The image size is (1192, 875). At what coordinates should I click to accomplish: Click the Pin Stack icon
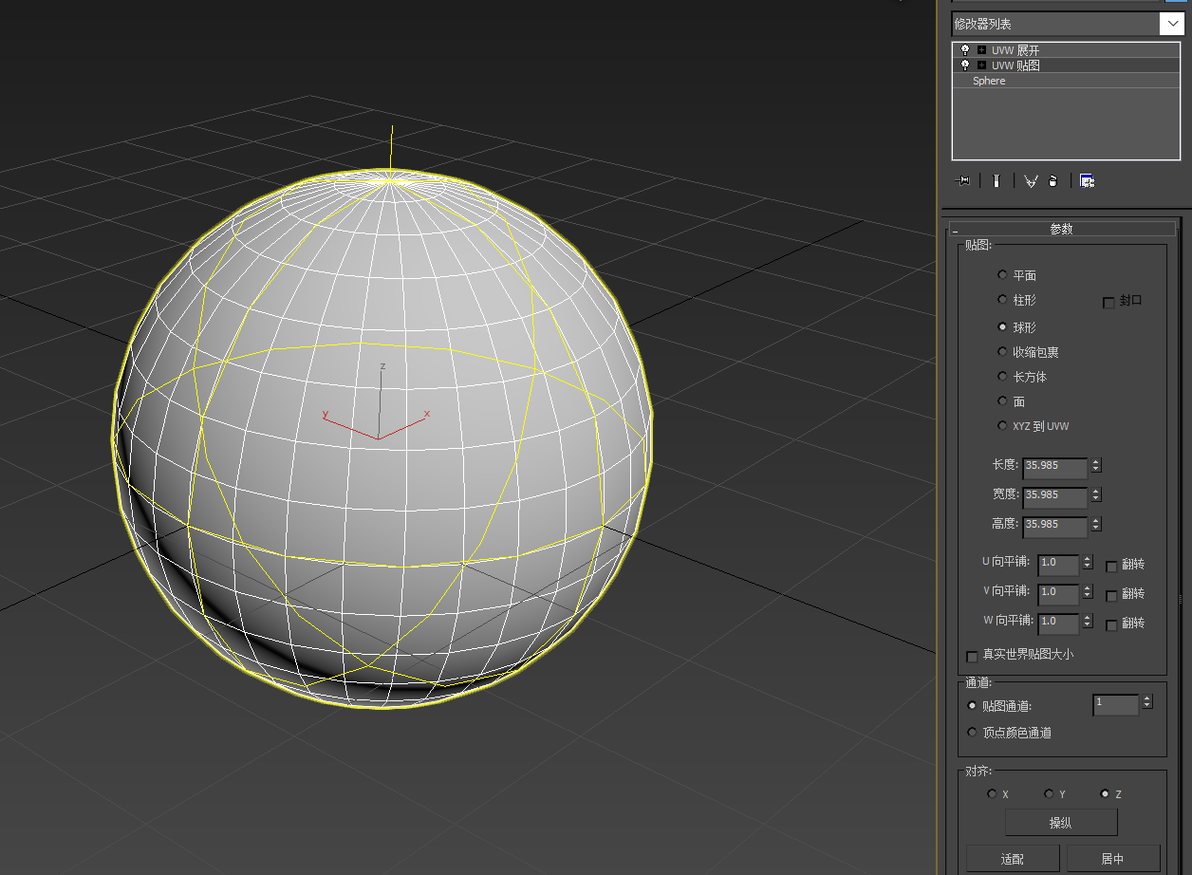[x=962, y=181]
